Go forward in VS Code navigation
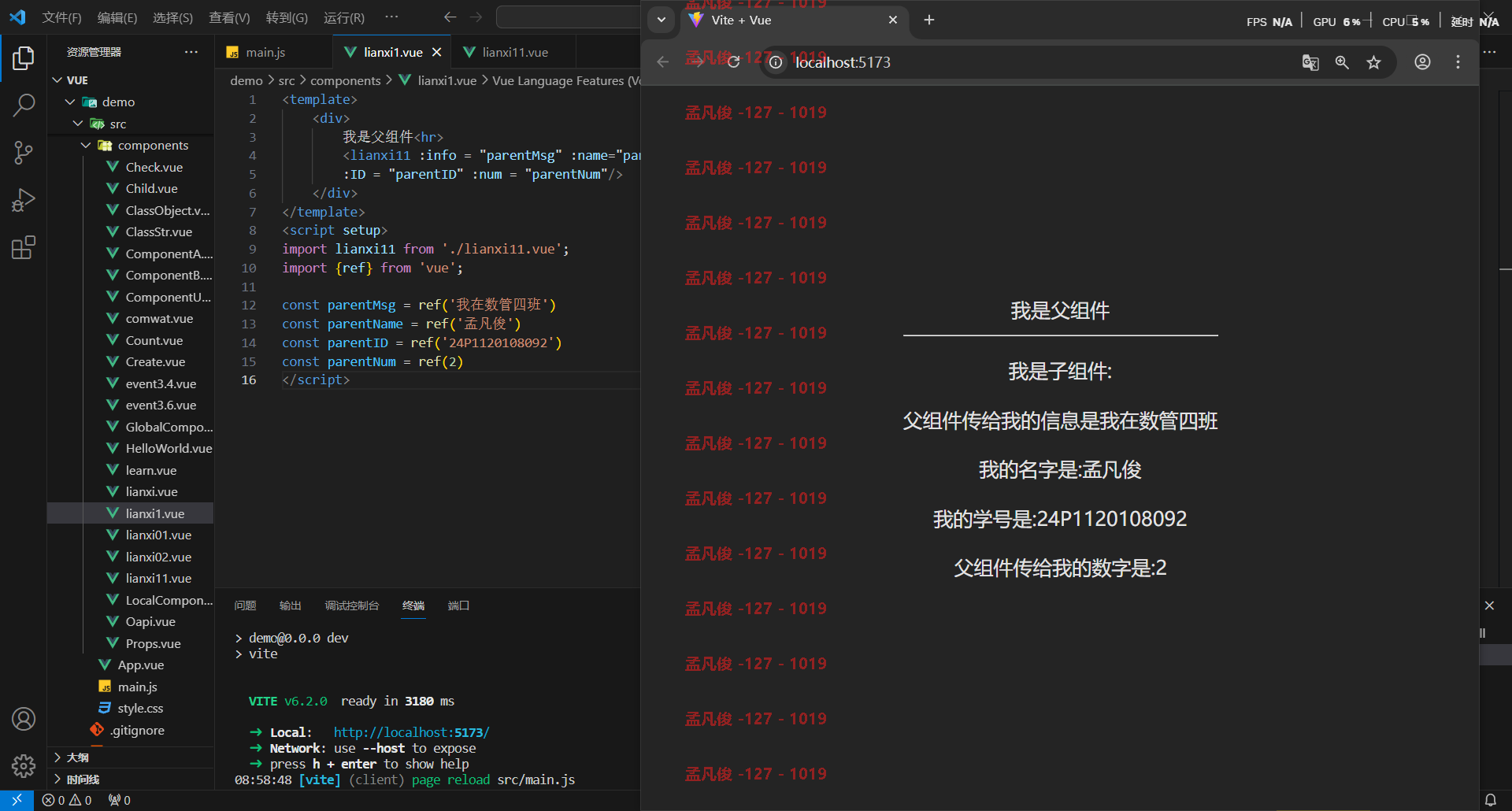 476,17
